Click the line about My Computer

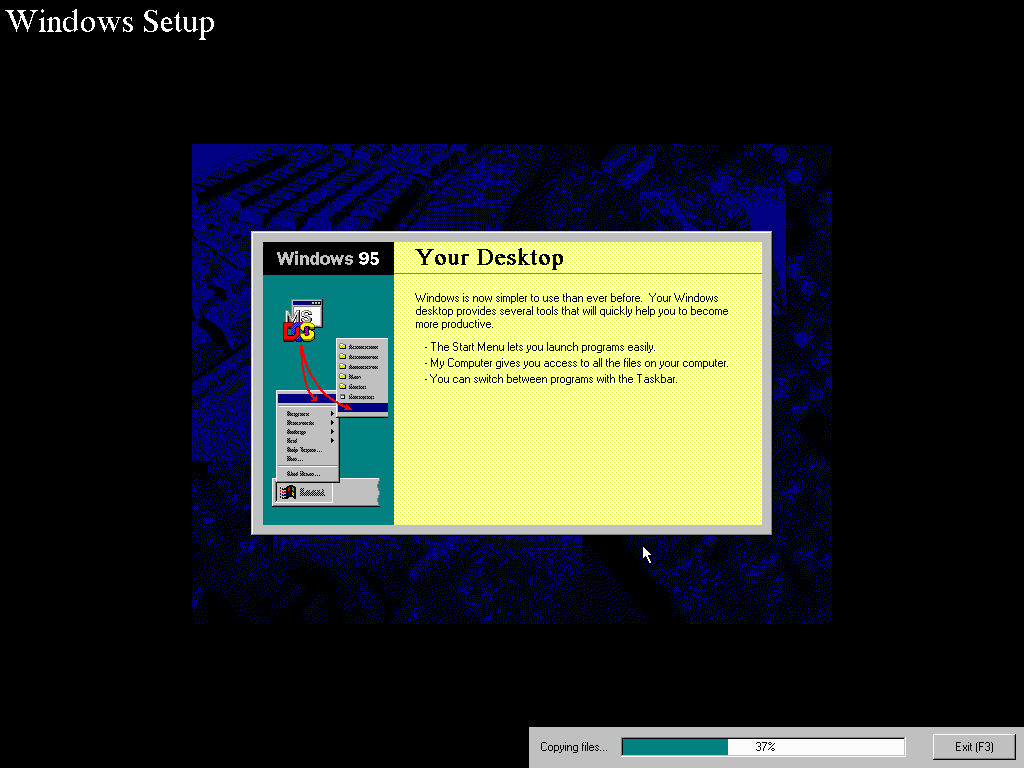(x=577, y=363)
